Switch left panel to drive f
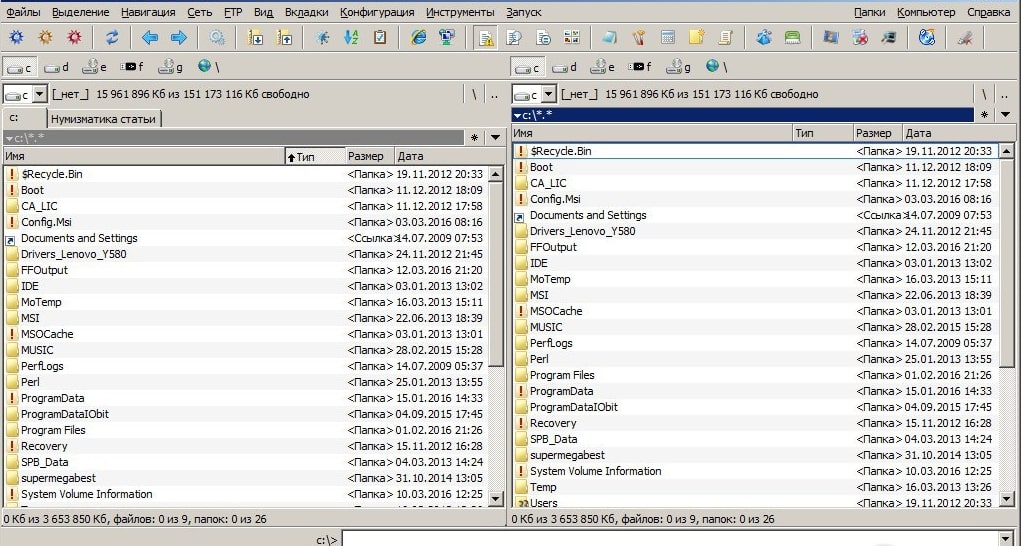This screenshot has width=1021, height=546. tap(133, 67)
